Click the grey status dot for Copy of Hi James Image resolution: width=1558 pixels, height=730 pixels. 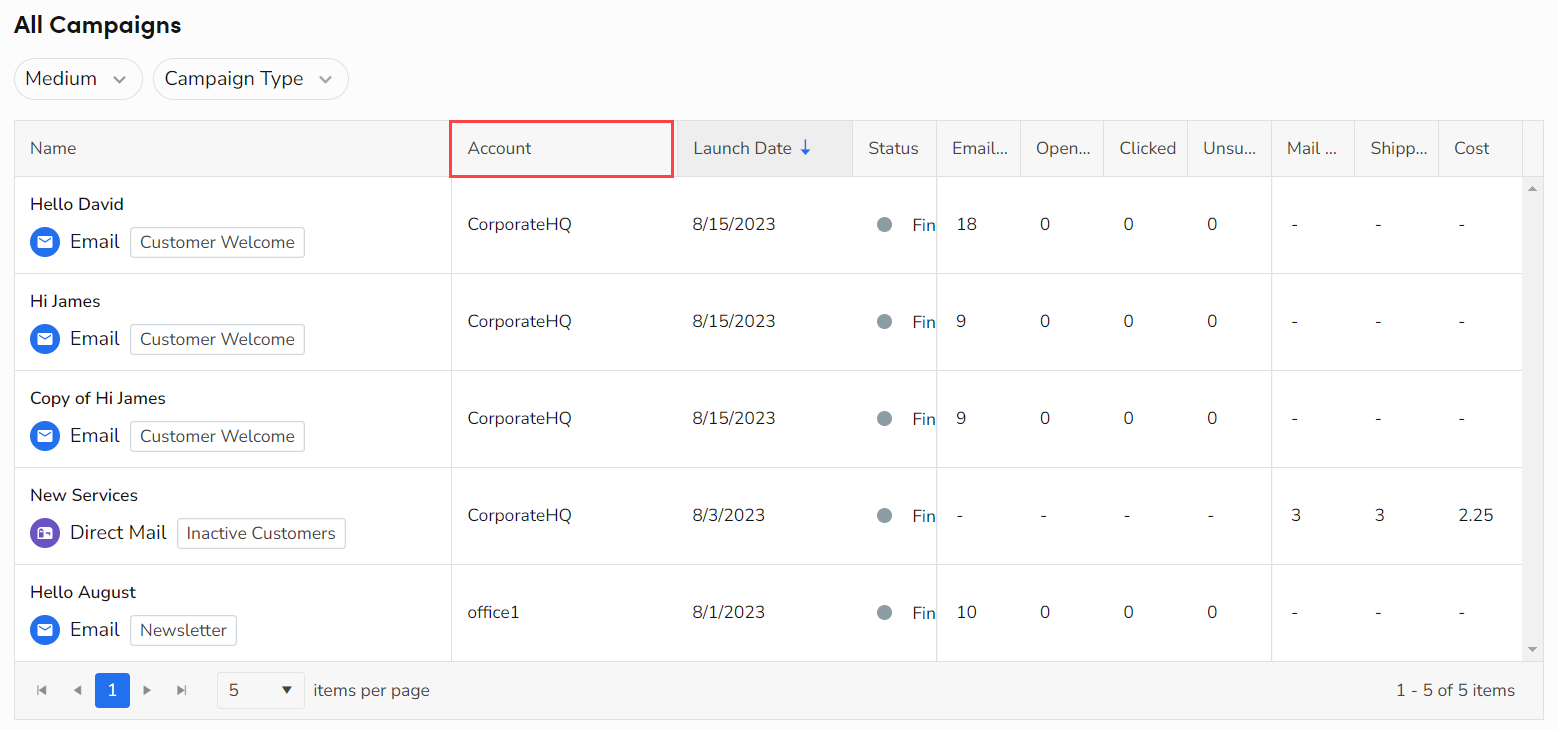pyautogui.click(x=884, y=419)
